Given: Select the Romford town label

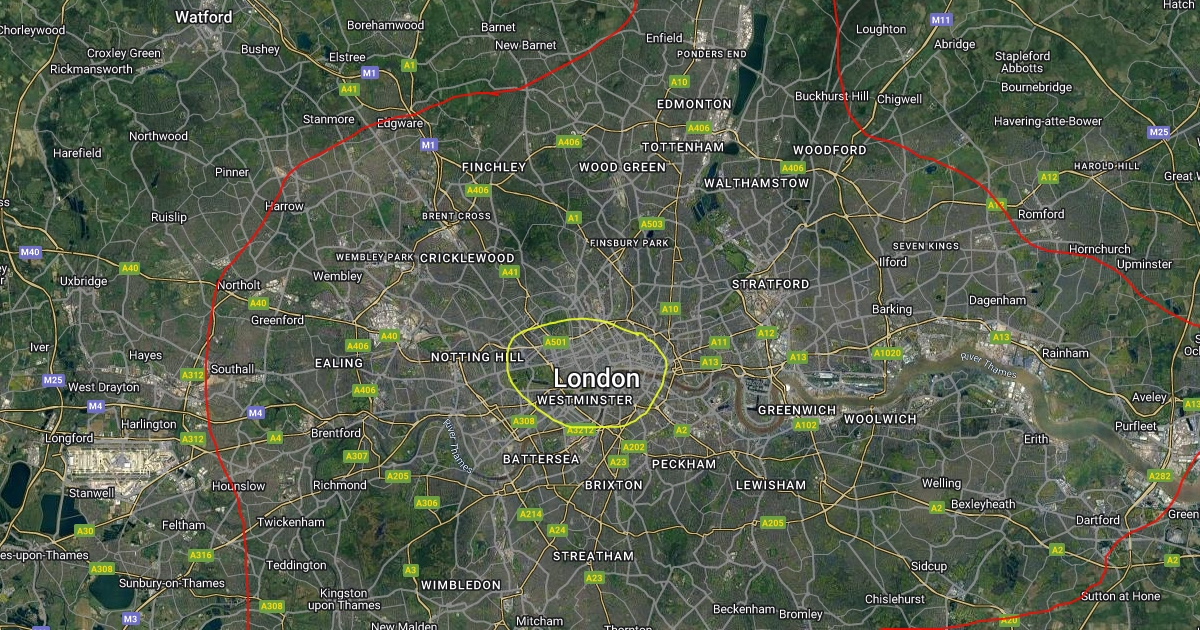Looking at the screenshot, I should [1041, 214].
